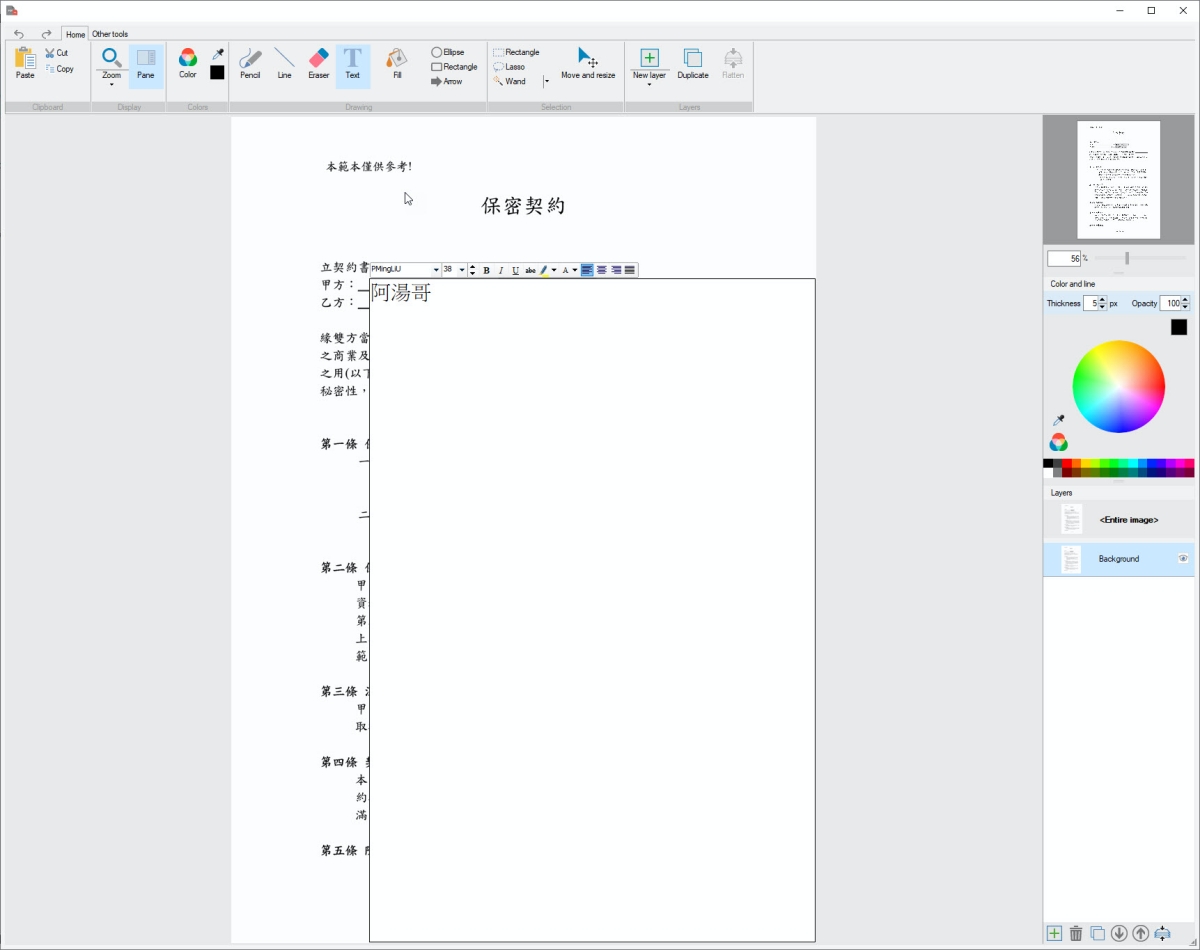1200x950 pixels.
Task: Delete layer using trash icon
Action: (1076, 933)
